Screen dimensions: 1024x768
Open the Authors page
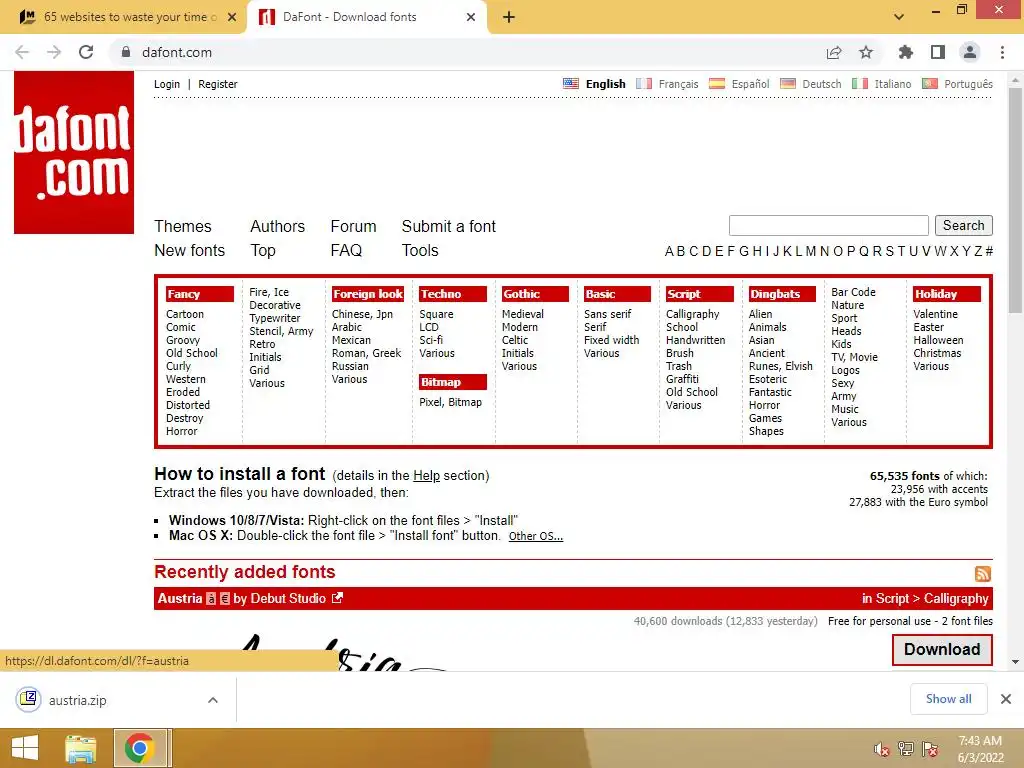(x=278, y=226)
